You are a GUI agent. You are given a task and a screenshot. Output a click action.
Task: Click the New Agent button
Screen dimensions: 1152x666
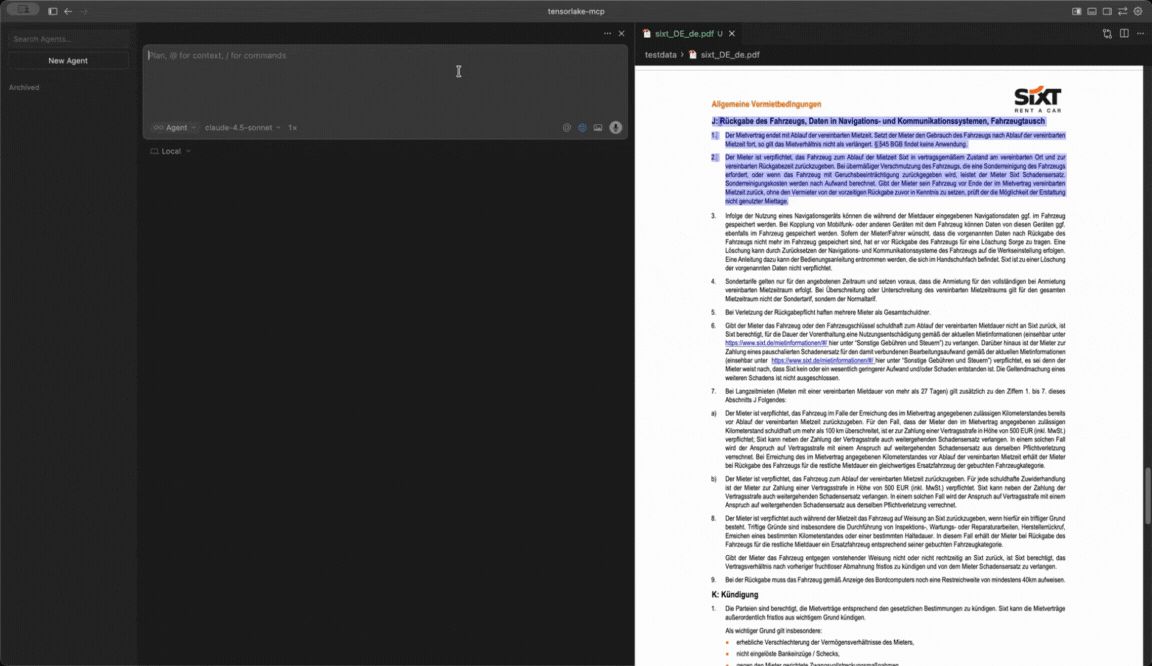point(68,60)
